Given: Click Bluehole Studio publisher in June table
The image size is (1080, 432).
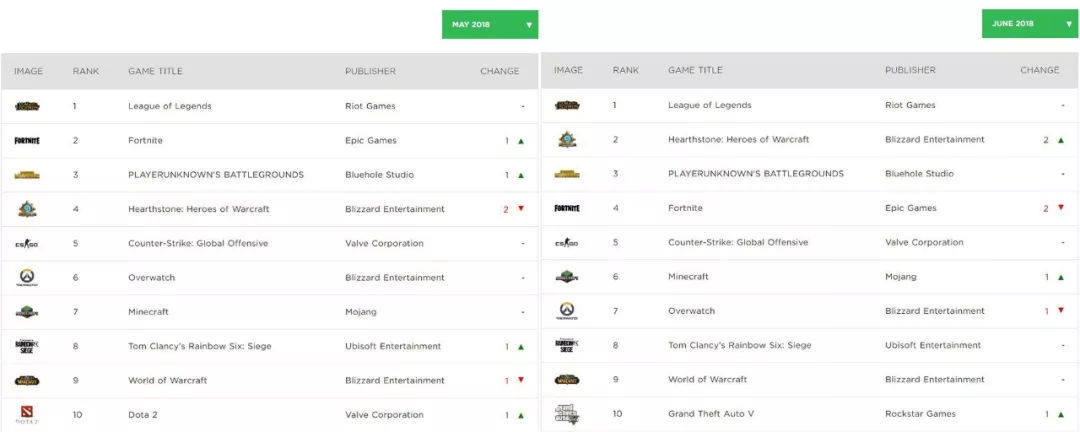Looking at the screenshot, I should tap(920, 174).
